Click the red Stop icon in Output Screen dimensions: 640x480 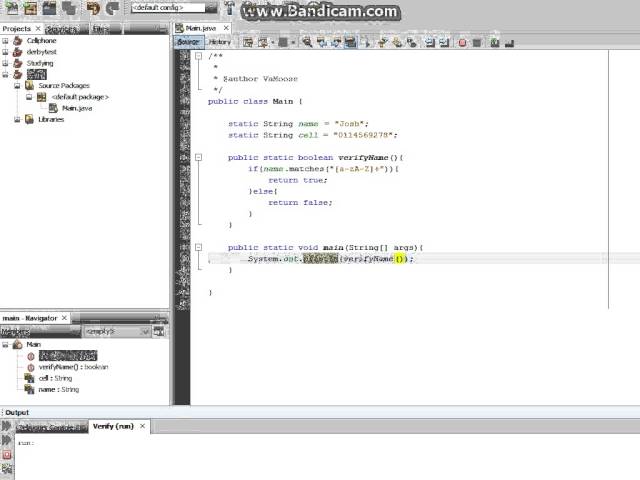(x=7, y=454)
